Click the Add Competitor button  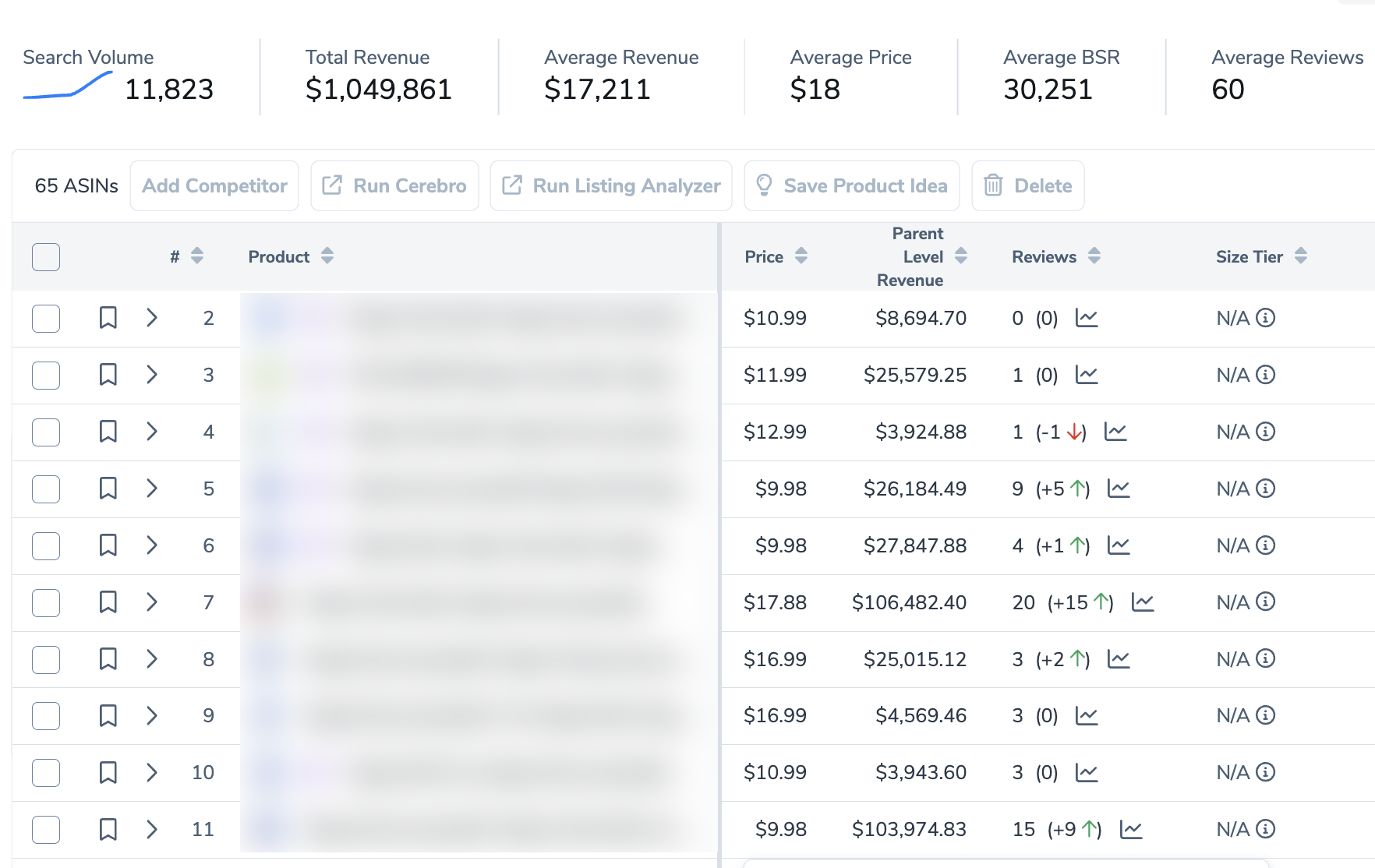point(214,185)
